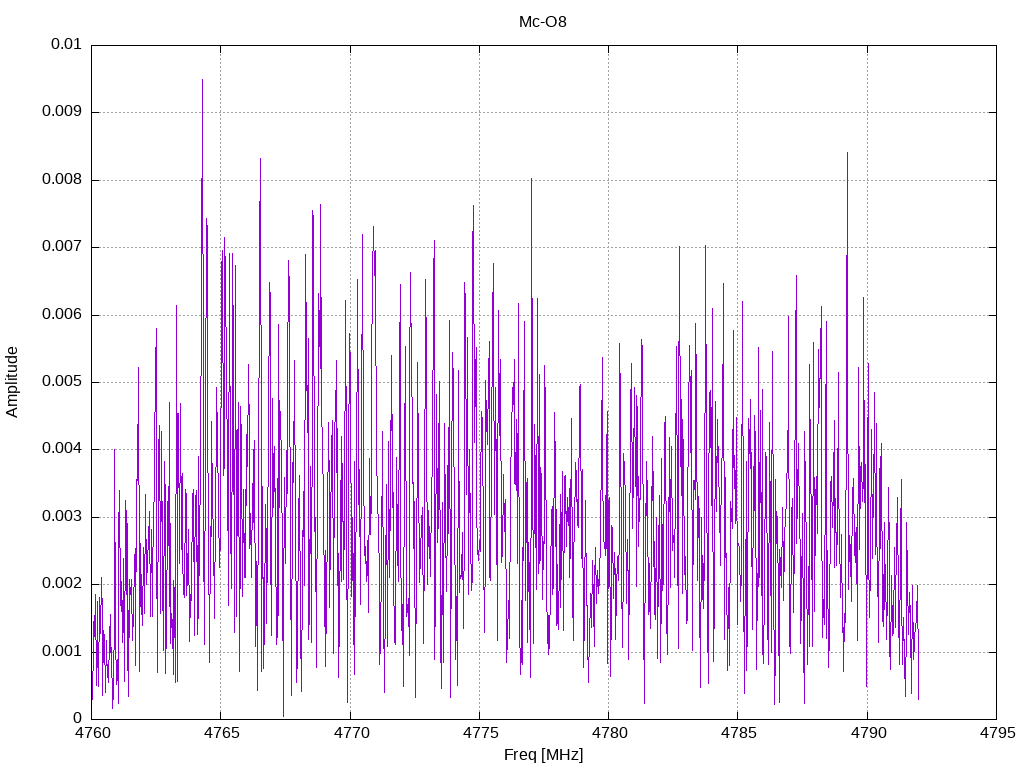1024x768 pixels.
Task: Click the plot title Mc-O8
Action: tap(543, 22)
